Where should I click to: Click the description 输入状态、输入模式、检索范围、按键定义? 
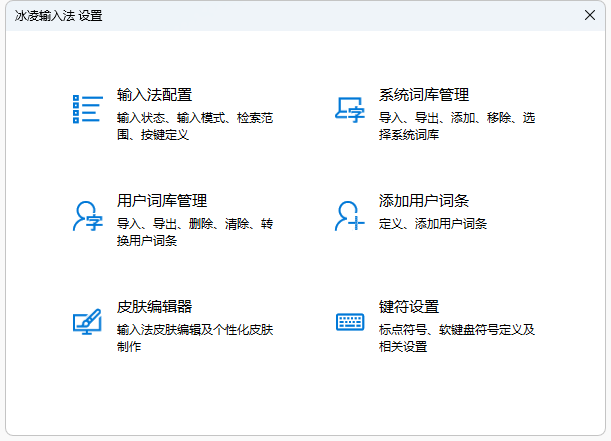pyautogui.click(x=194, y=126)
